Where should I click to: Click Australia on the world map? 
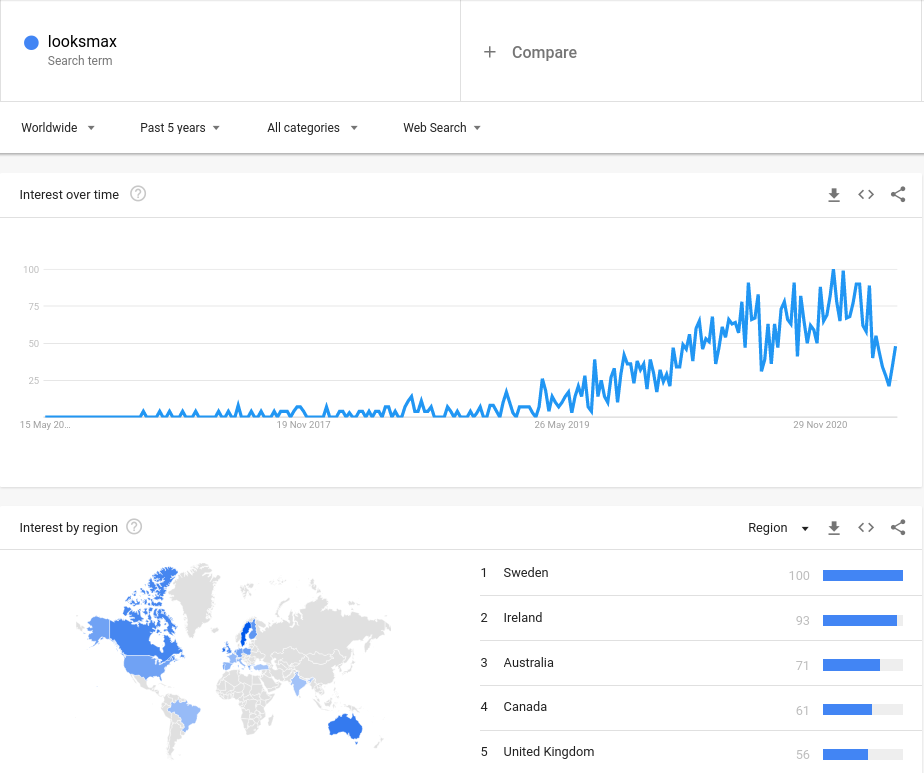pyautogui.click(x=343, y=727)
